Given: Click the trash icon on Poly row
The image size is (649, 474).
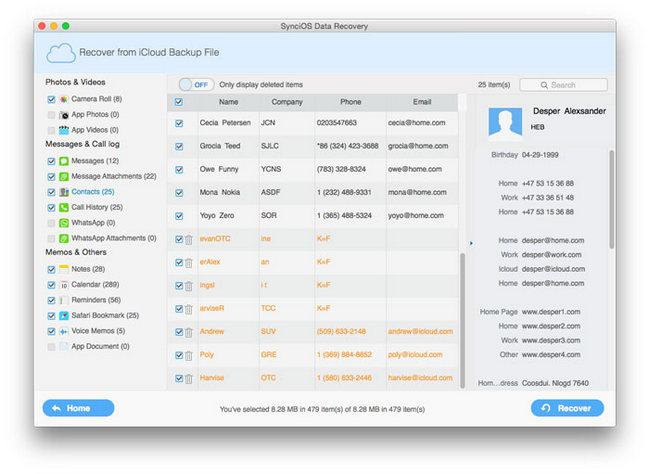Looking at the screenshot, I should [189, 355].
